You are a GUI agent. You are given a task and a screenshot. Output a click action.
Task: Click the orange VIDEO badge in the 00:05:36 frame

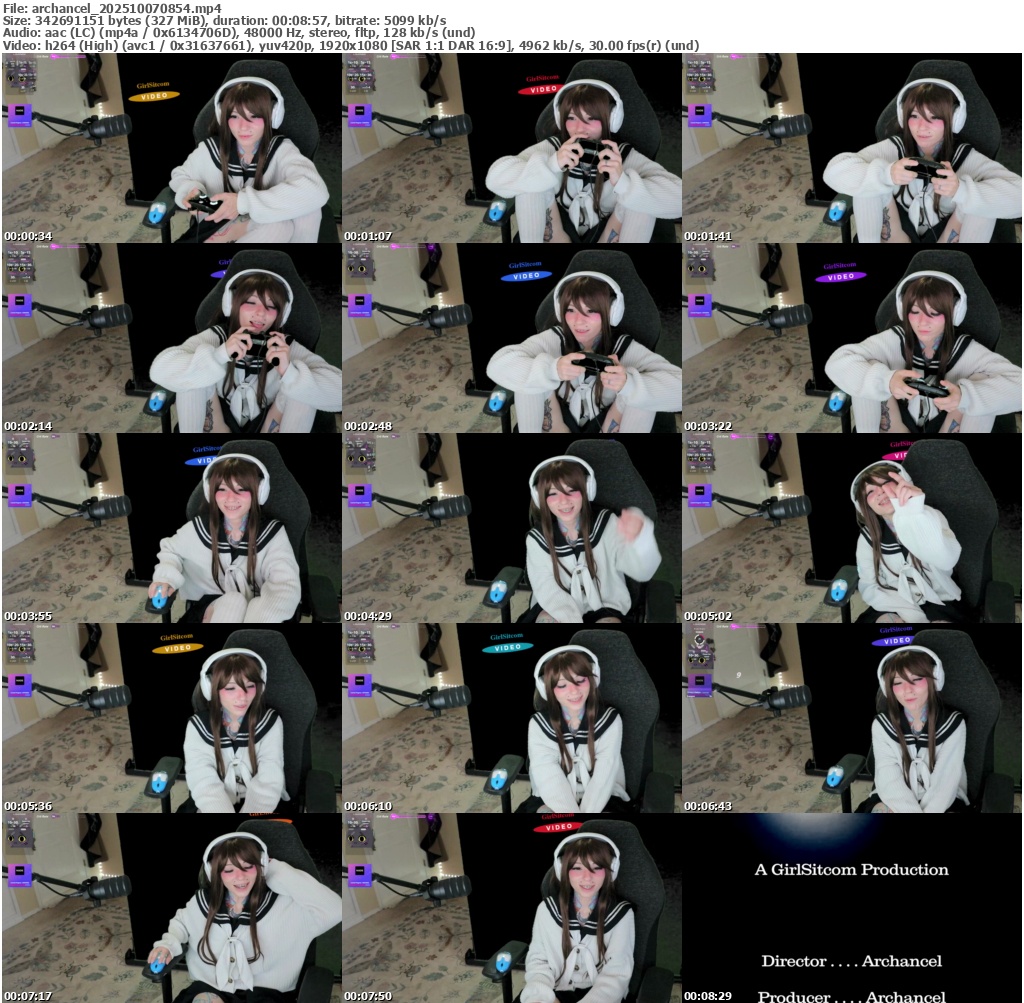pos(177,647)
